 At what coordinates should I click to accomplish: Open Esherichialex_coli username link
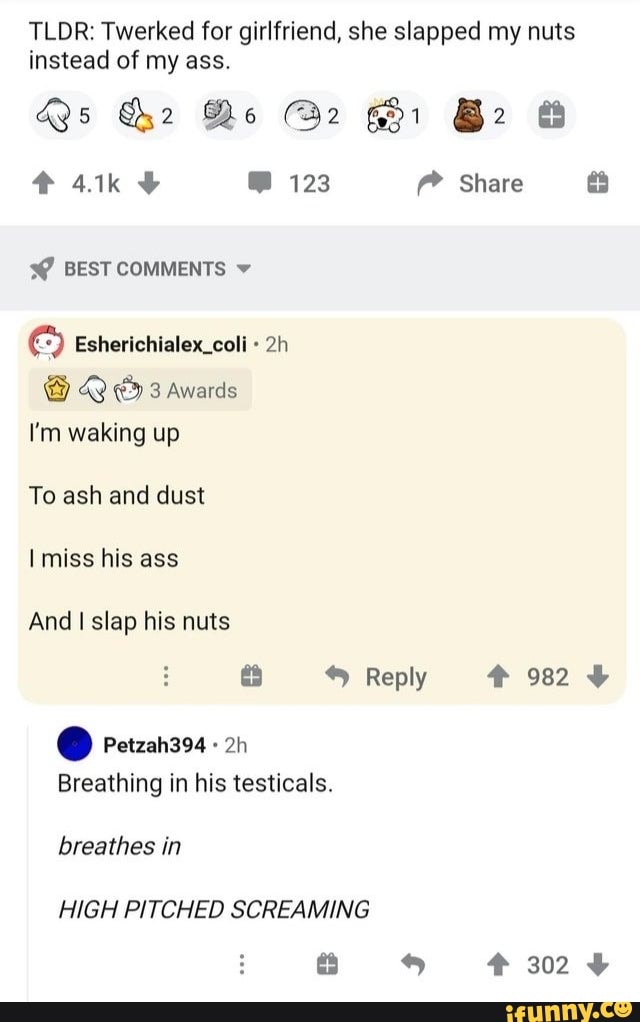[x=160, y=344]
